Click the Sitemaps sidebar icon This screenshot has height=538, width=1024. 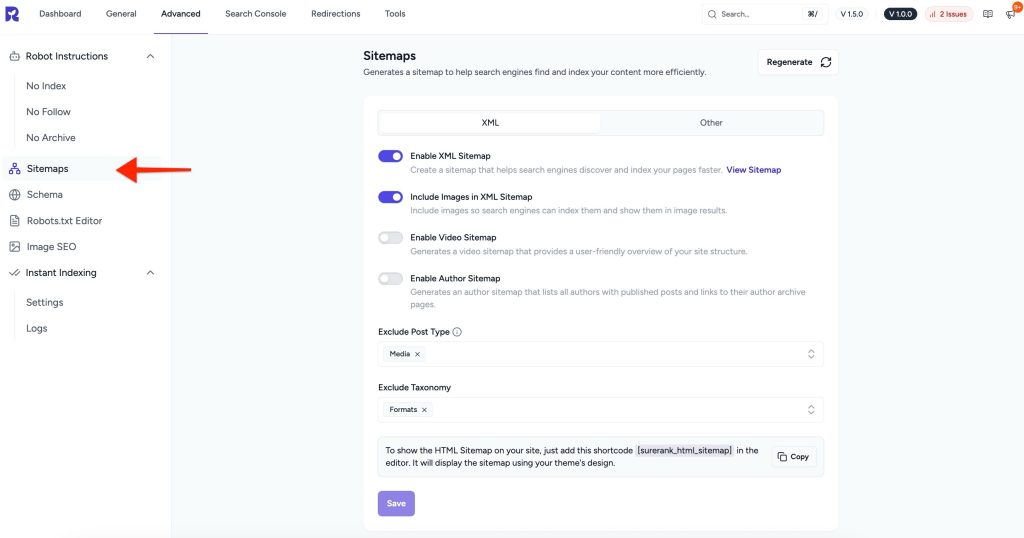click(x=14, y=169)
